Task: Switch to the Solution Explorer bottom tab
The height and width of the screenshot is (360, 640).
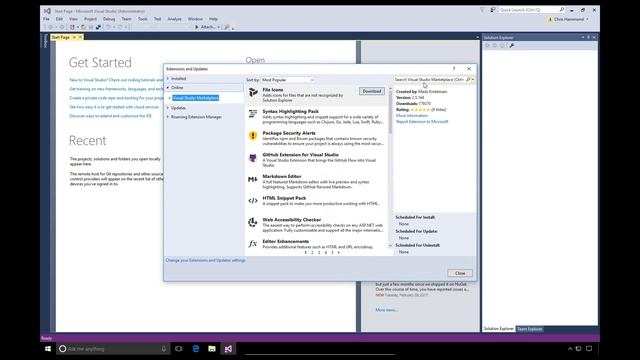Action: click(499, 329)
